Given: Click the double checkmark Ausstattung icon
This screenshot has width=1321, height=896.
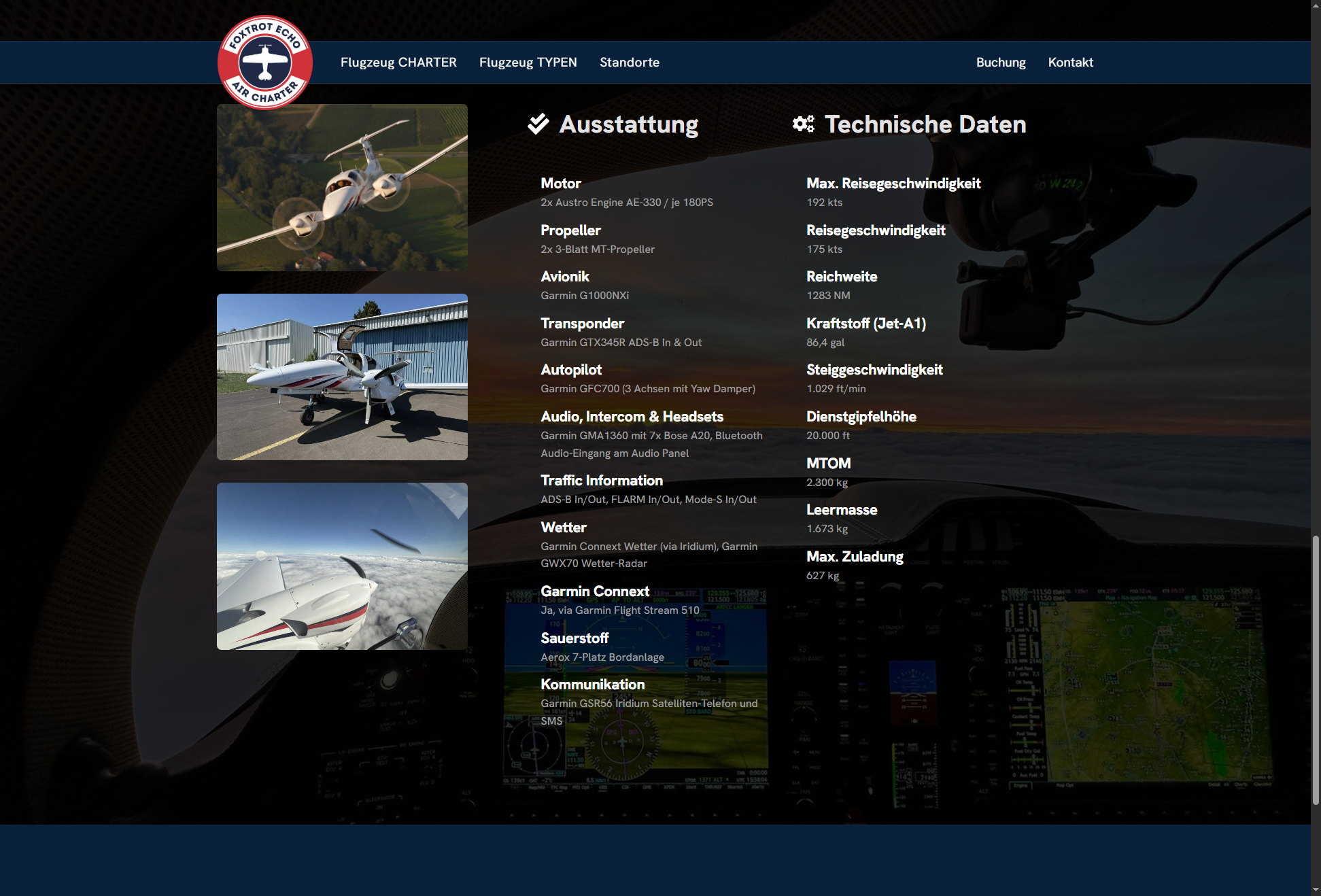Looking at the screenshot, I should 538,124.
